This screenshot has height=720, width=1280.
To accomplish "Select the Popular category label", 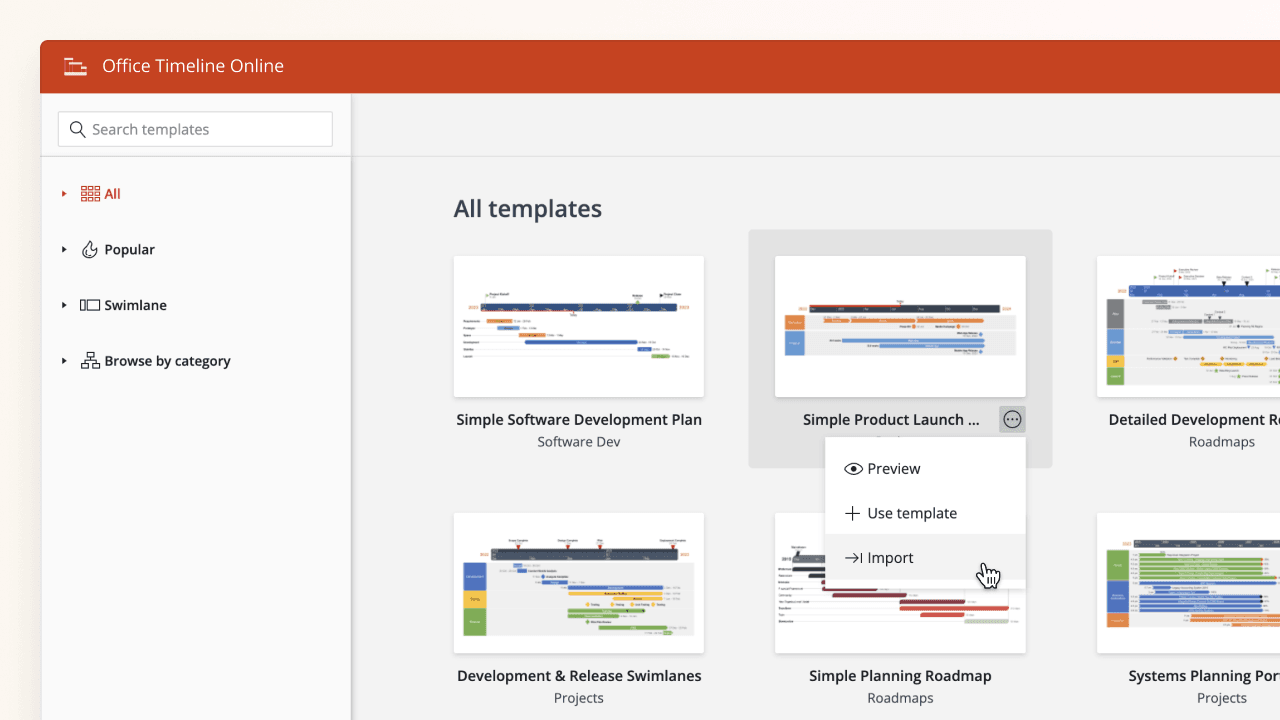I will tap(129, 249).
